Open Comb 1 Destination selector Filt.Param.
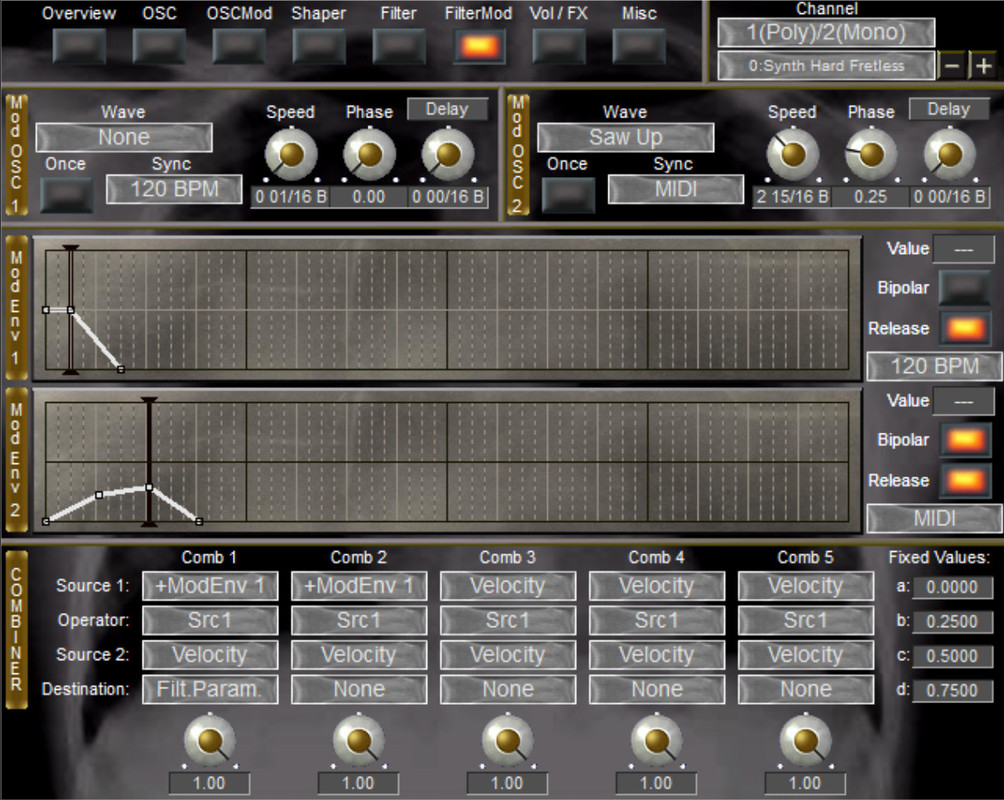Screen dimensions: 1004x800 pyautogui.click(x=210, y=690)
